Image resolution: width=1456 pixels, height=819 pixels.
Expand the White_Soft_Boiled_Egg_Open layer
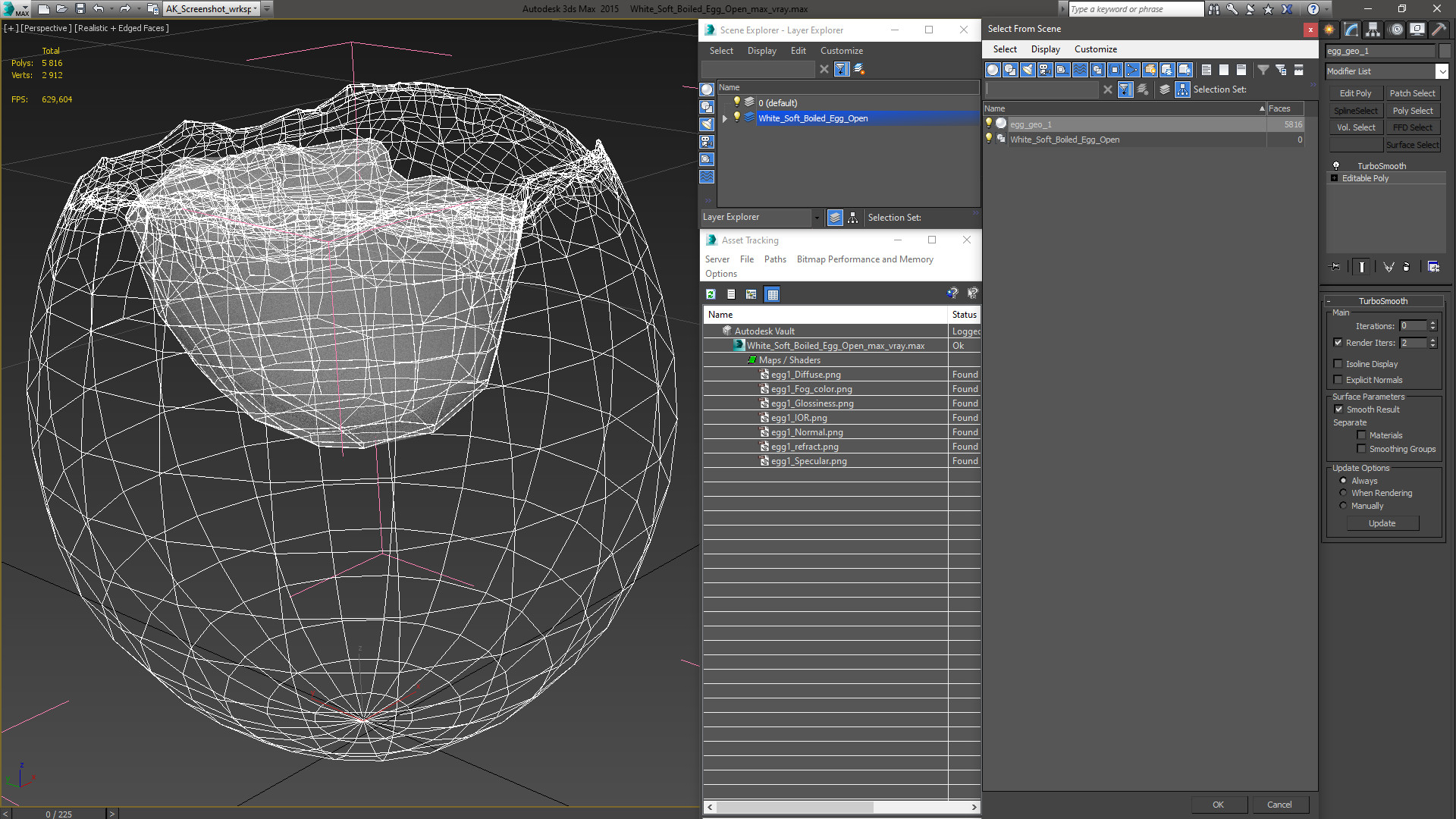coord(725,118)
